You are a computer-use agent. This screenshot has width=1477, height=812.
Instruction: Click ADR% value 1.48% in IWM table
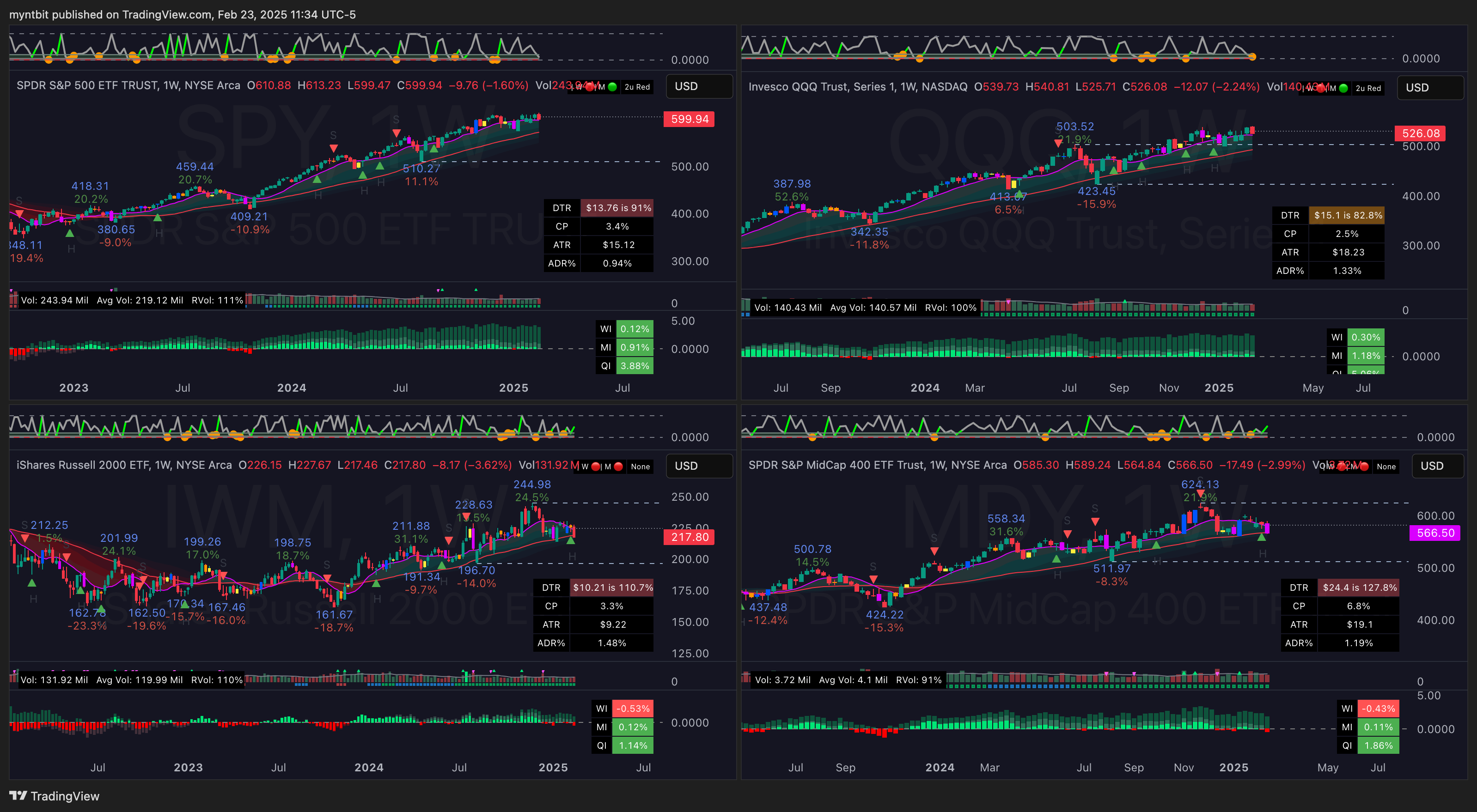(x=612, y=643)
